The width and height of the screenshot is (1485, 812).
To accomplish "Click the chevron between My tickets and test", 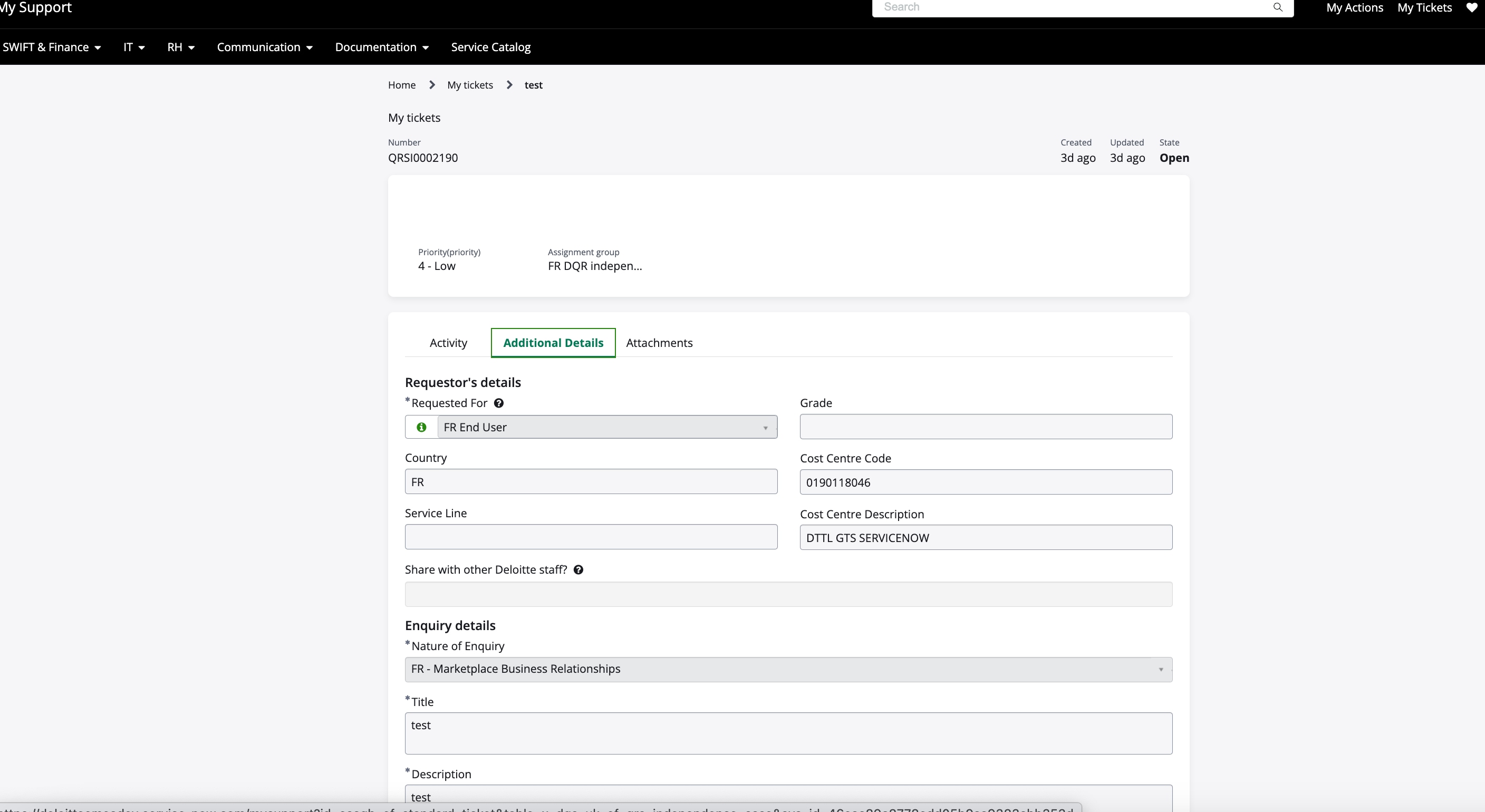I will pos(508,85).
